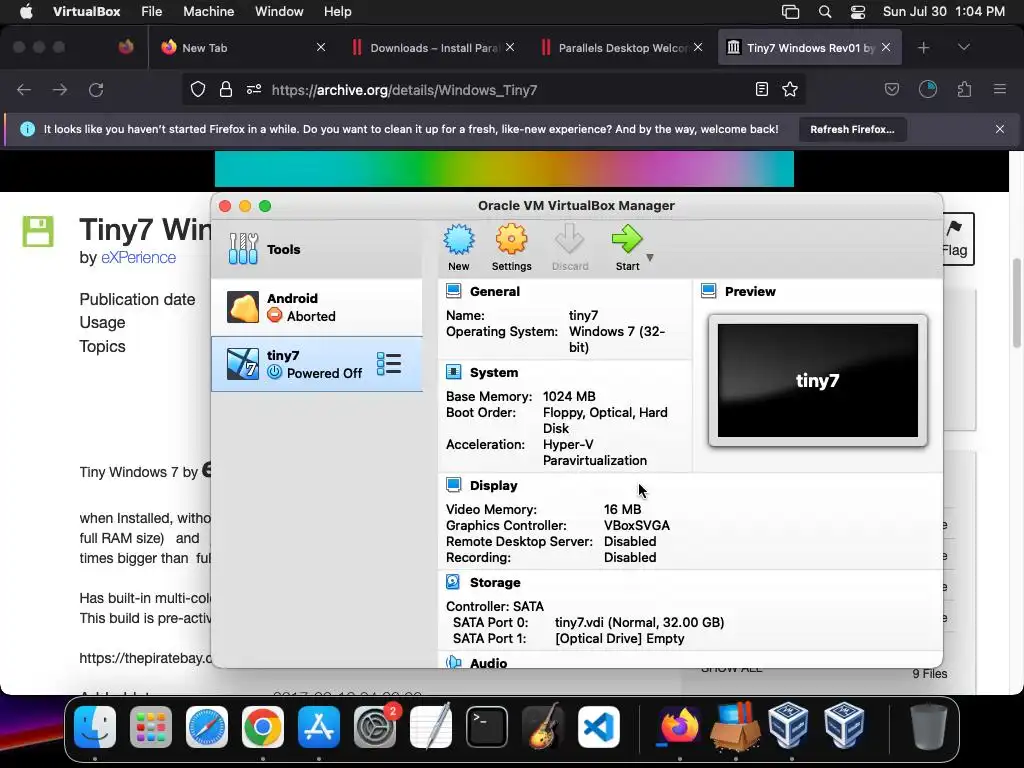
Task: Open the VirtualBox application menu
Action: click(x=86, y=11)
